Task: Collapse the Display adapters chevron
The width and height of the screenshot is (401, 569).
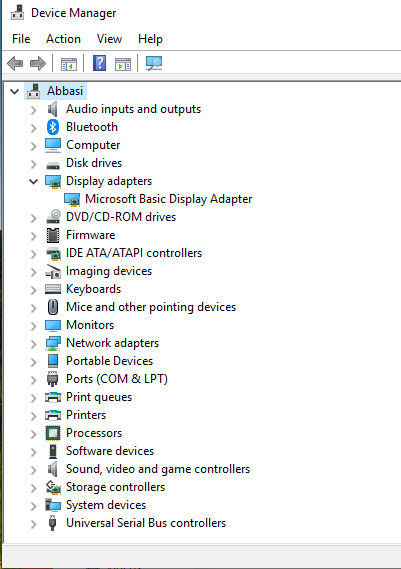Action: 34,181
